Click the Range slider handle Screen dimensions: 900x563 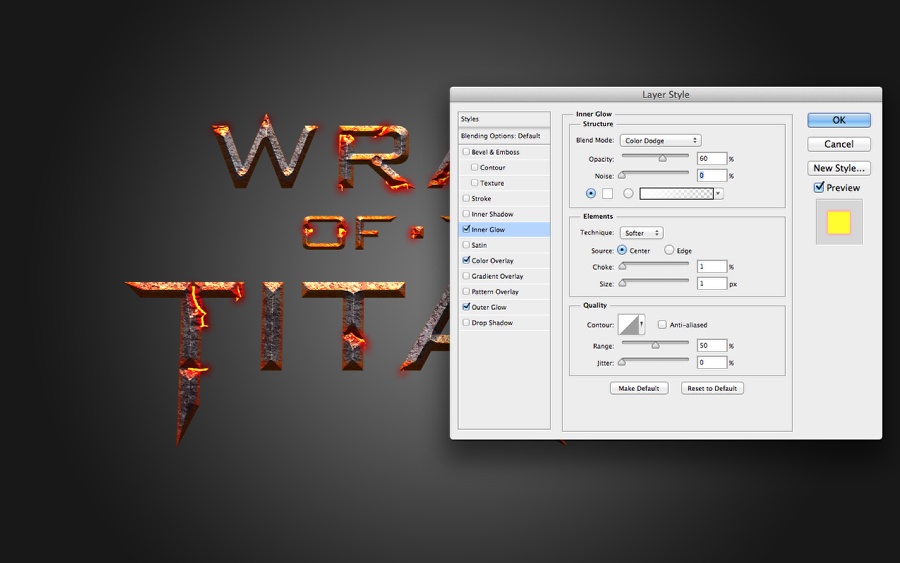coord(655,345)
